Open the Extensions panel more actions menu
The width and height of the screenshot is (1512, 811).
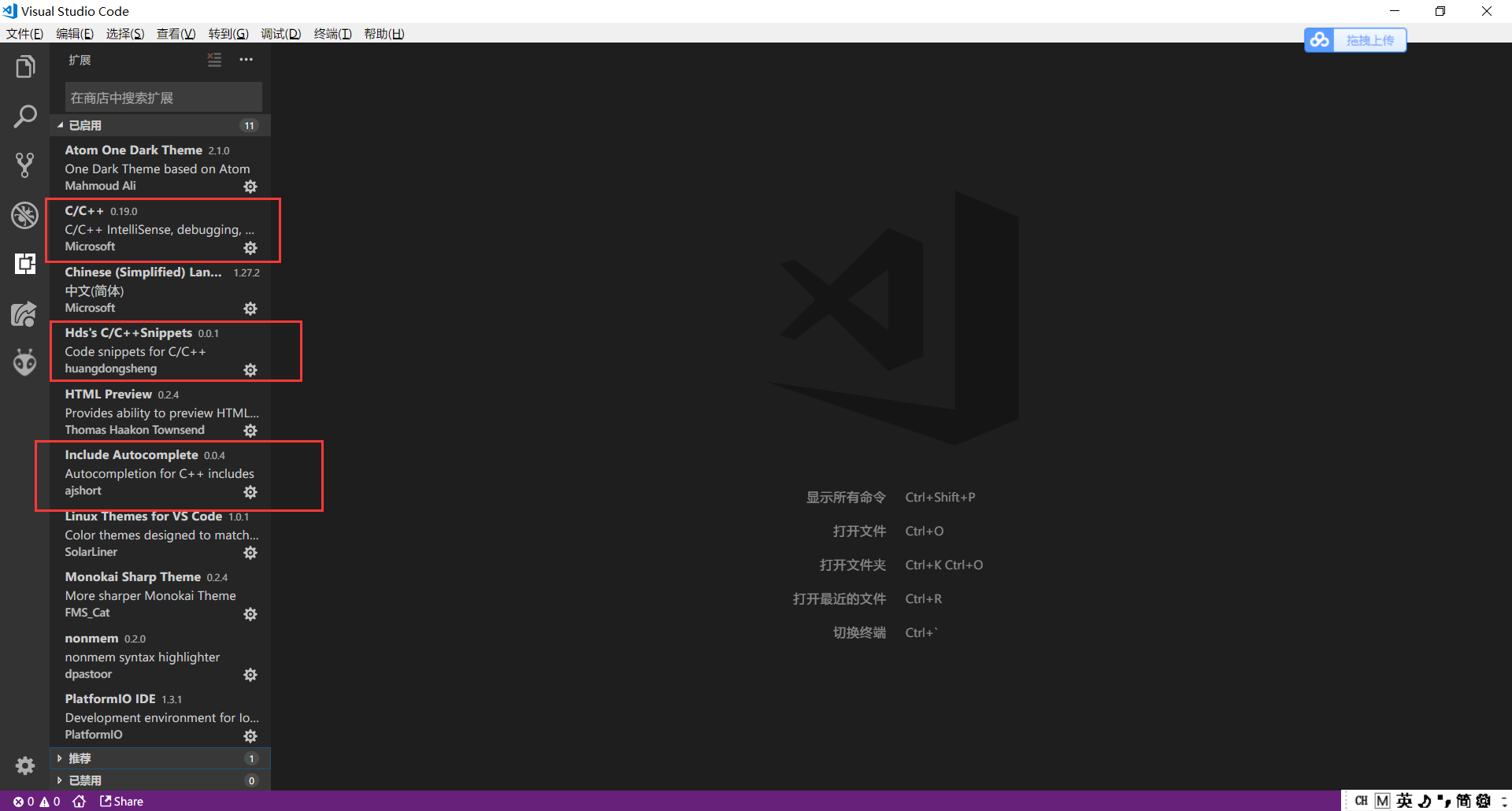[246, 60]
